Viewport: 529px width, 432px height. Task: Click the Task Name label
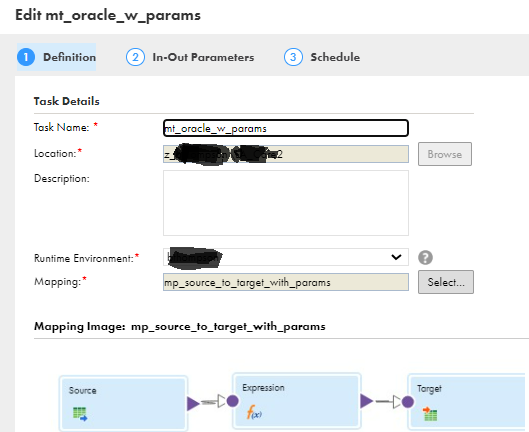(61, 127)
